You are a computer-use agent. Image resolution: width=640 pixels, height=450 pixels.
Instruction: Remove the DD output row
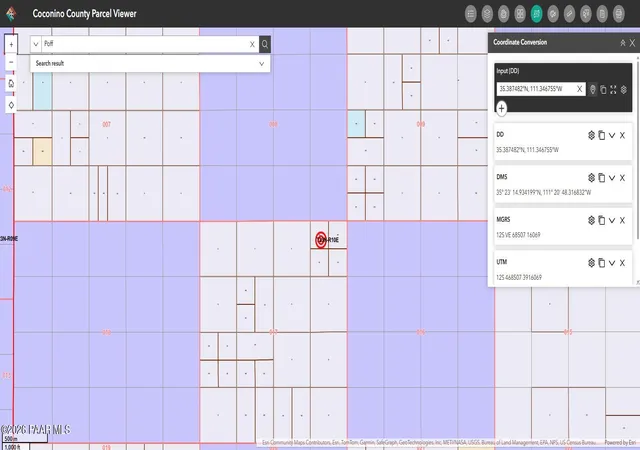click(622, 135)
